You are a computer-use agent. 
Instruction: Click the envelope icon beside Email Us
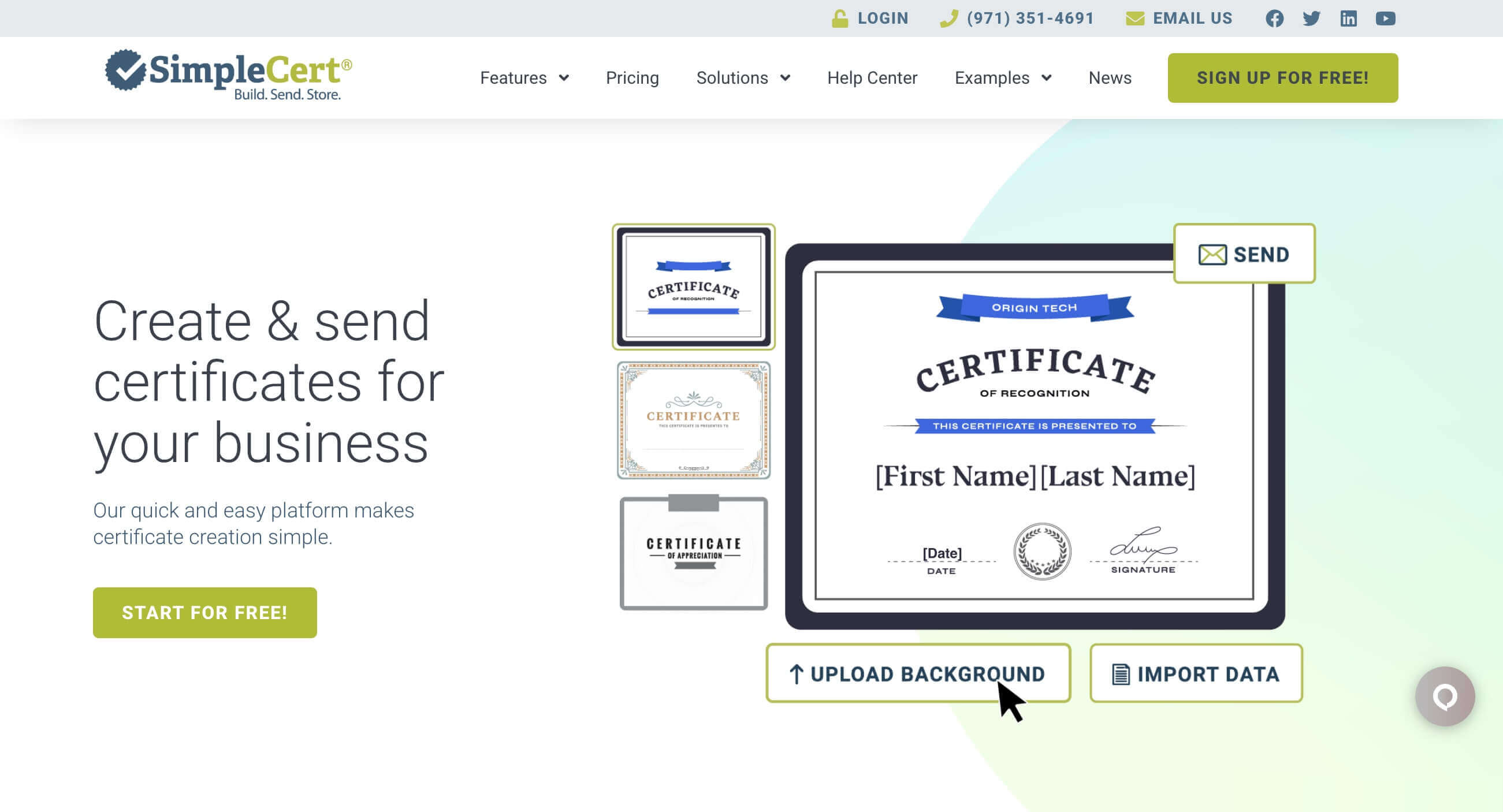pyautogui.click(x=1135, y=18)
